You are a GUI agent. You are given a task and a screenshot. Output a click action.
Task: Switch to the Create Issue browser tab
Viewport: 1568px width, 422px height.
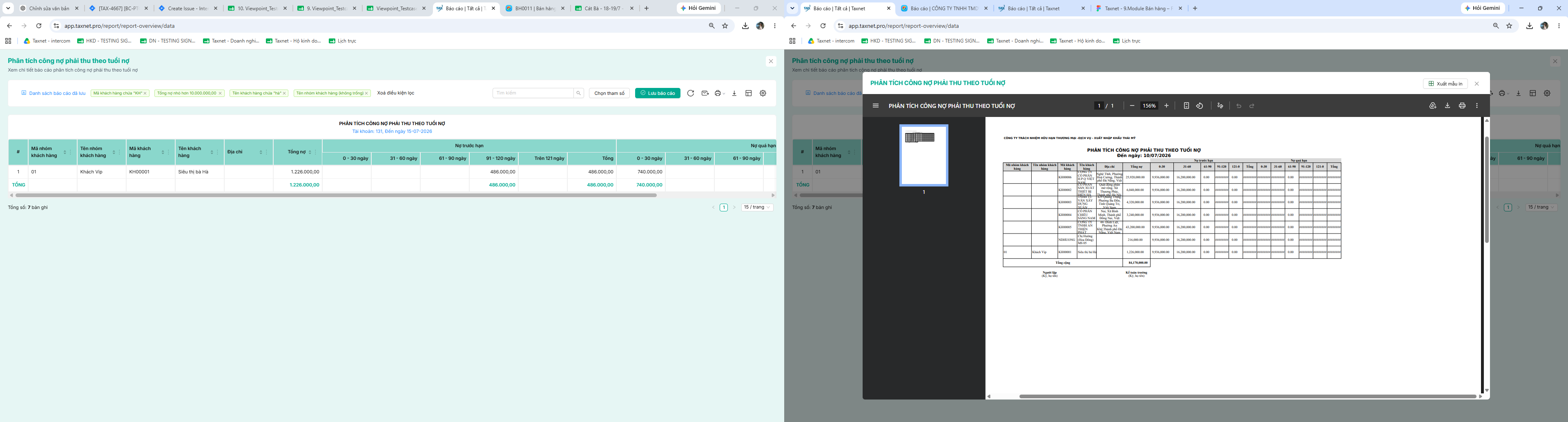click(x=187, y=9)
